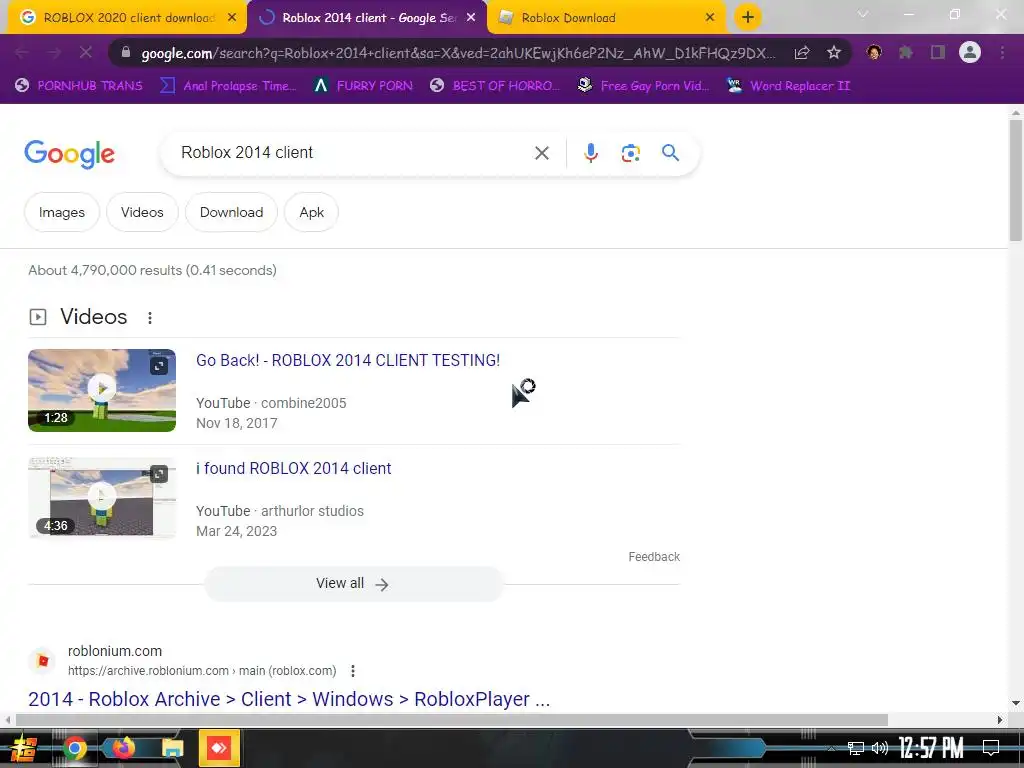
Task: Click the roblonium.com red favicon
Action: [x=43, y=661]
